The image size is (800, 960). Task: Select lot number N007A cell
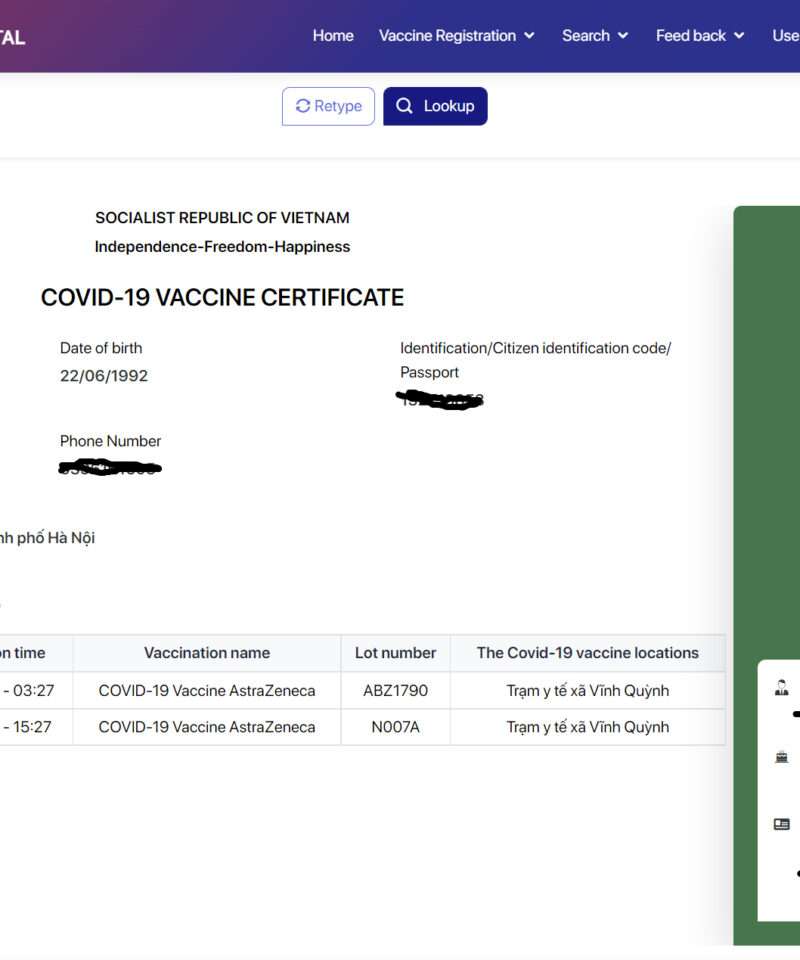coord(395,727)
